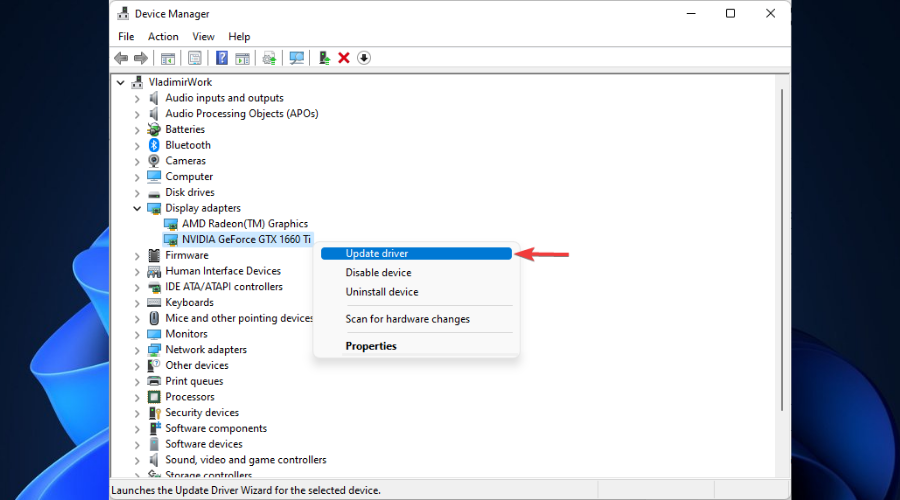Expand Audio inputs and outputs
900x500 pixels.
pyautogui.click(x=137, y=99)
